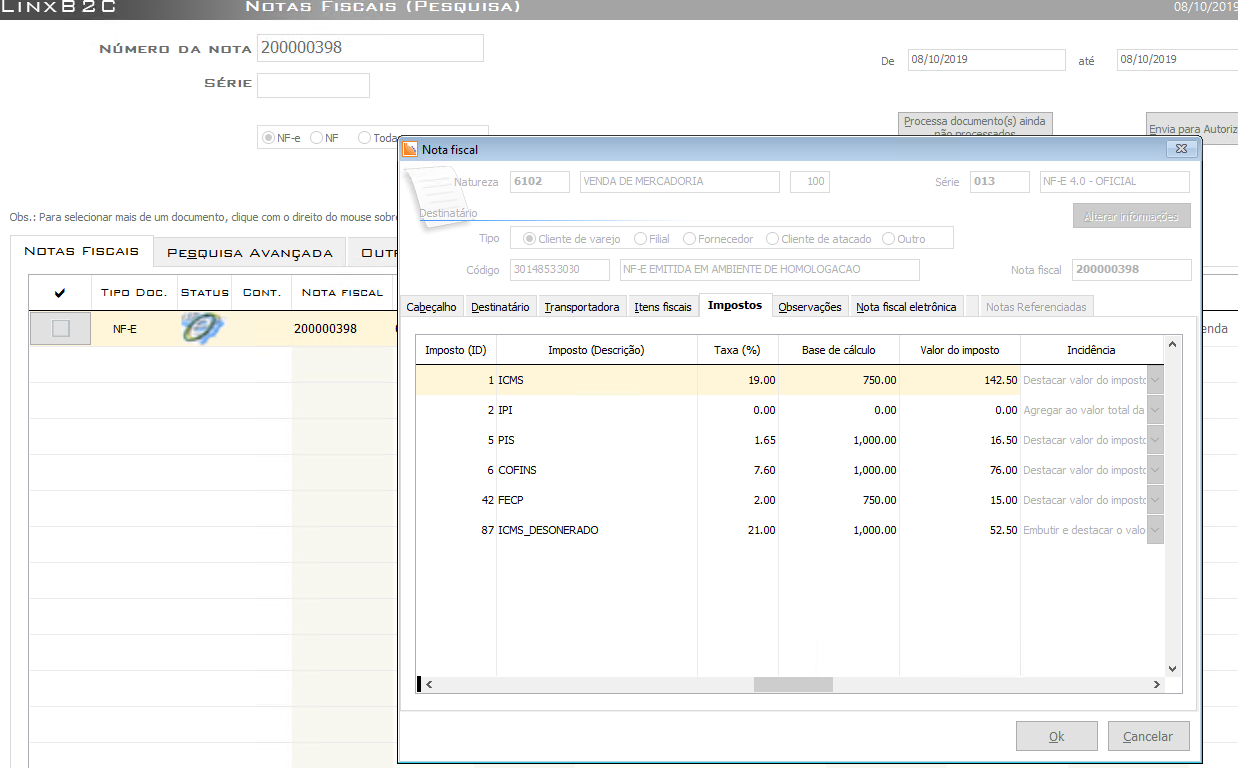Screen dimensions: 1238x768
Task: Open the ICMS_DESONERADO incidência dropdown
Action: pyautogui.click(x=1155, y=530)
